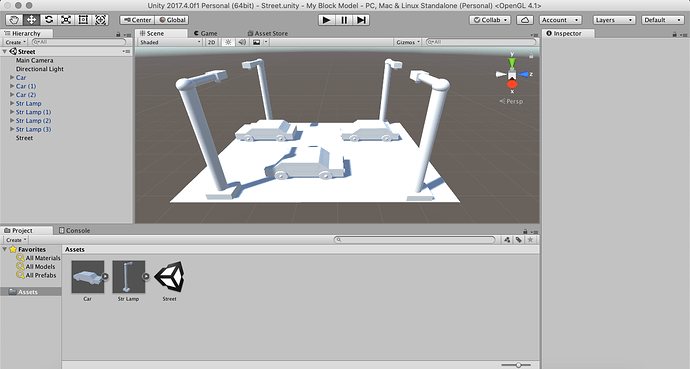Select All Prefabs favorite
Viewport: 690px width, 369px height.
point(36,275)
